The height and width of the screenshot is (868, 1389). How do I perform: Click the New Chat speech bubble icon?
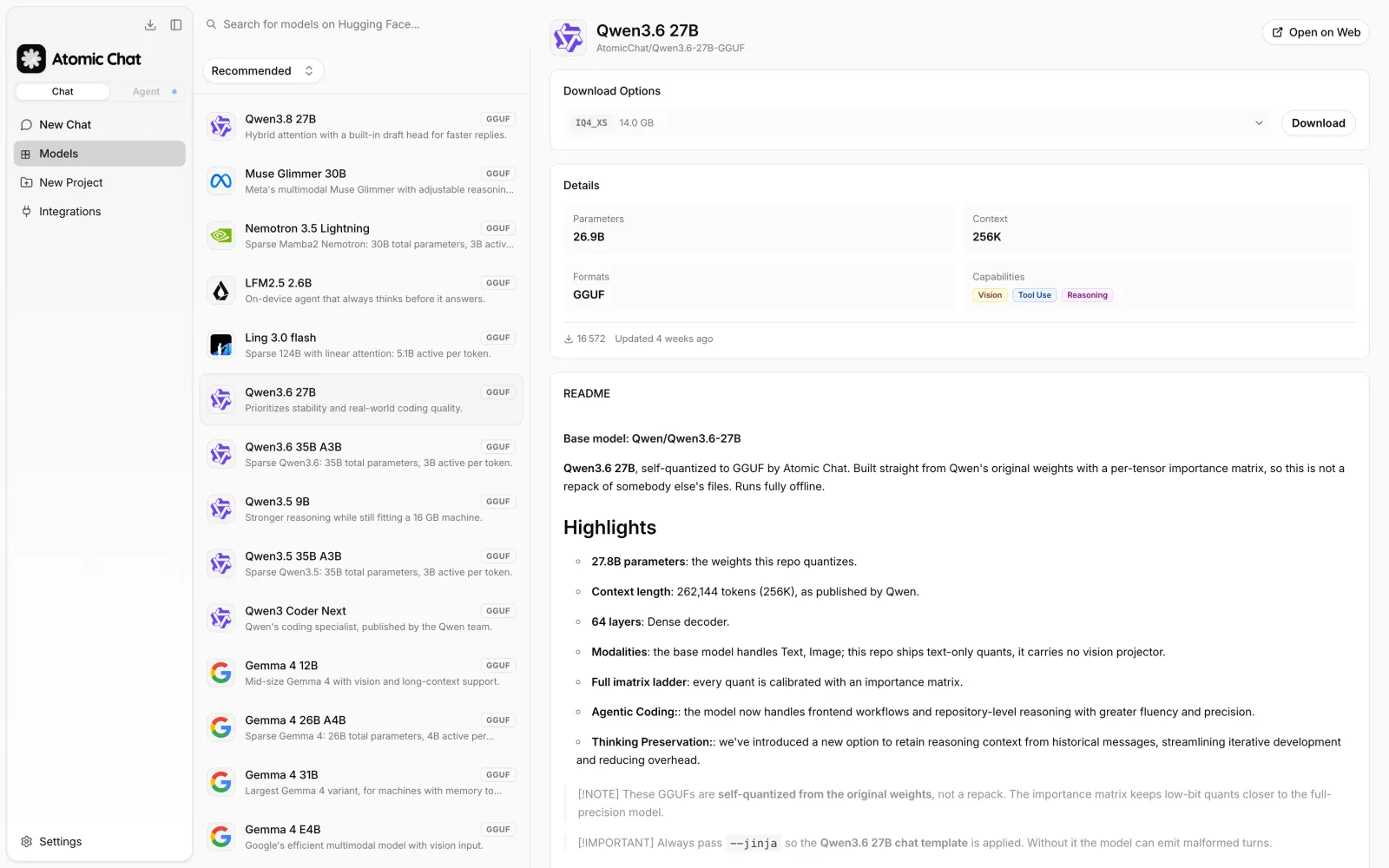coord(26,125)
